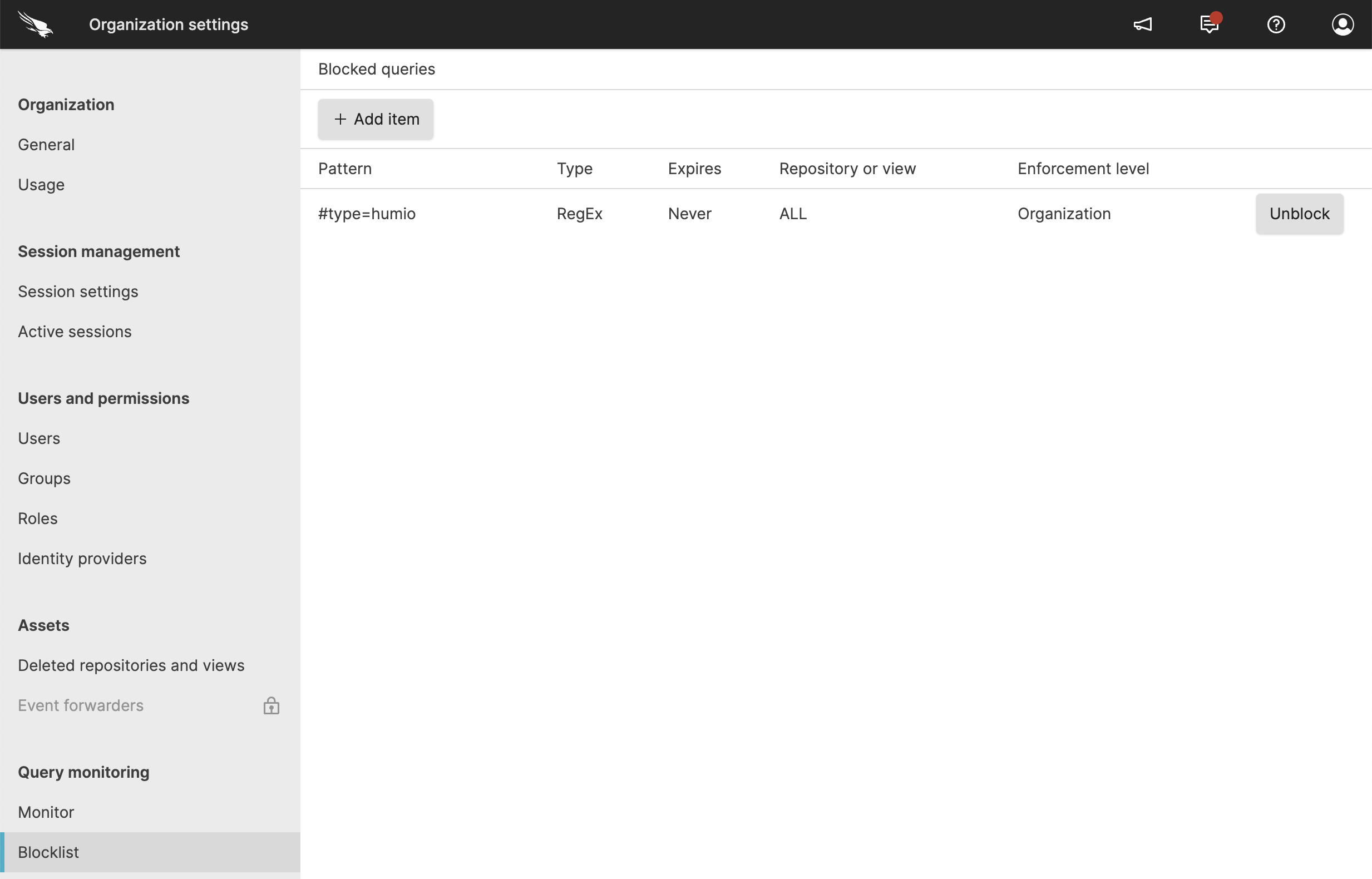This screenshot has height=879, width=1372.
Task: Expand Organization section in sidebar
Action: pyautogui.click(x=66, y=104)
